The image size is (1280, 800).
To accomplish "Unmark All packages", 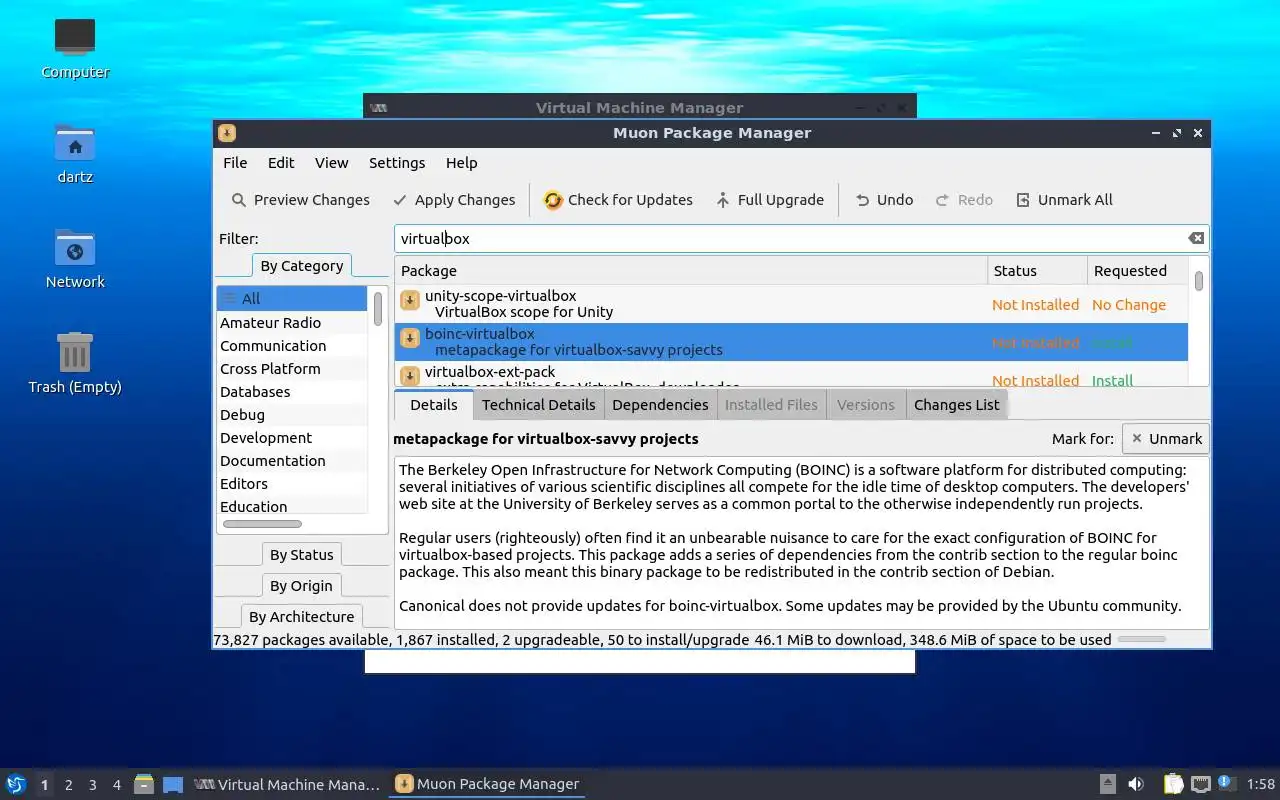I will (1065, 200).
